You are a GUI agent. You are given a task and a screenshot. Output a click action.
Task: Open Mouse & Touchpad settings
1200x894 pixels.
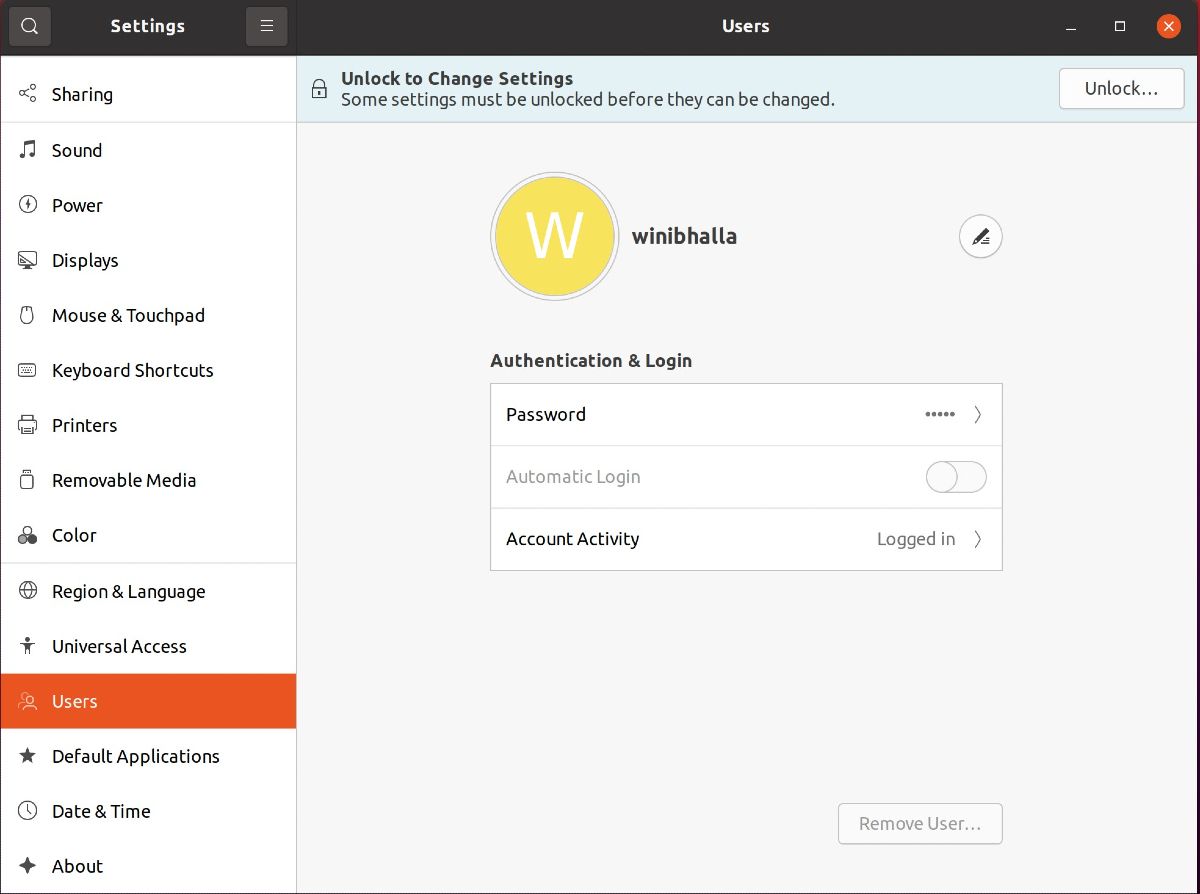128,315
